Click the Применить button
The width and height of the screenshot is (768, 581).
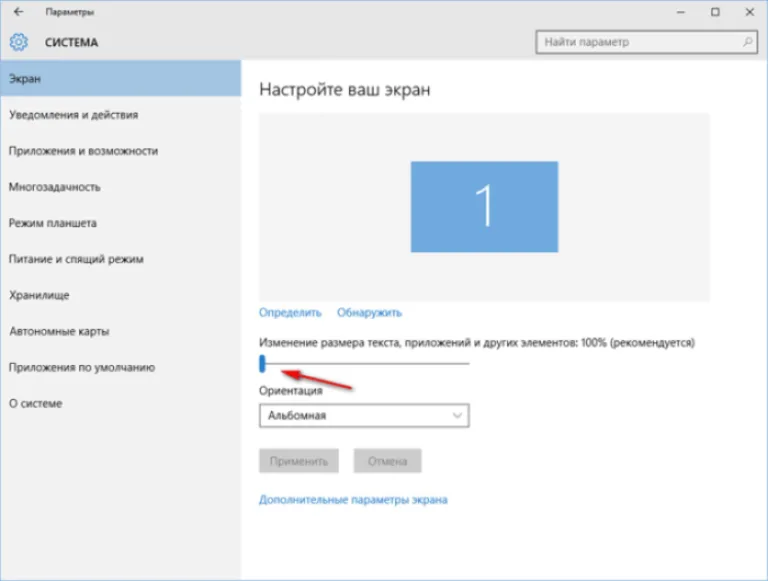(299, 461)
